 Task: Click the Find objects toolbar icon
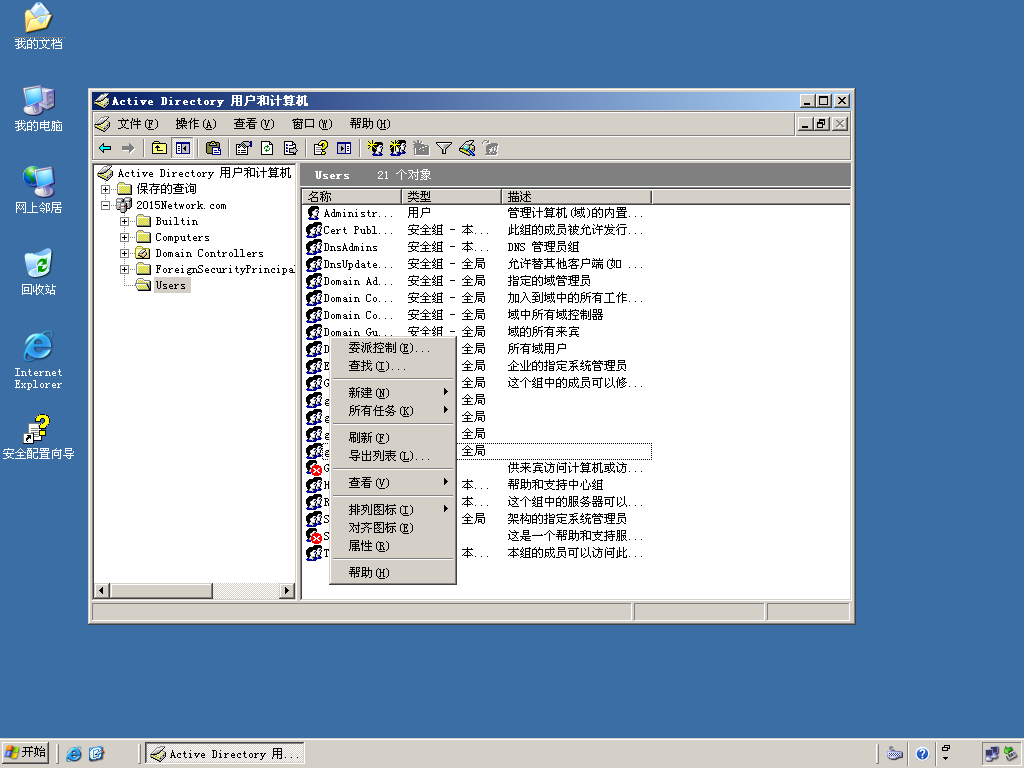[467, 148]
